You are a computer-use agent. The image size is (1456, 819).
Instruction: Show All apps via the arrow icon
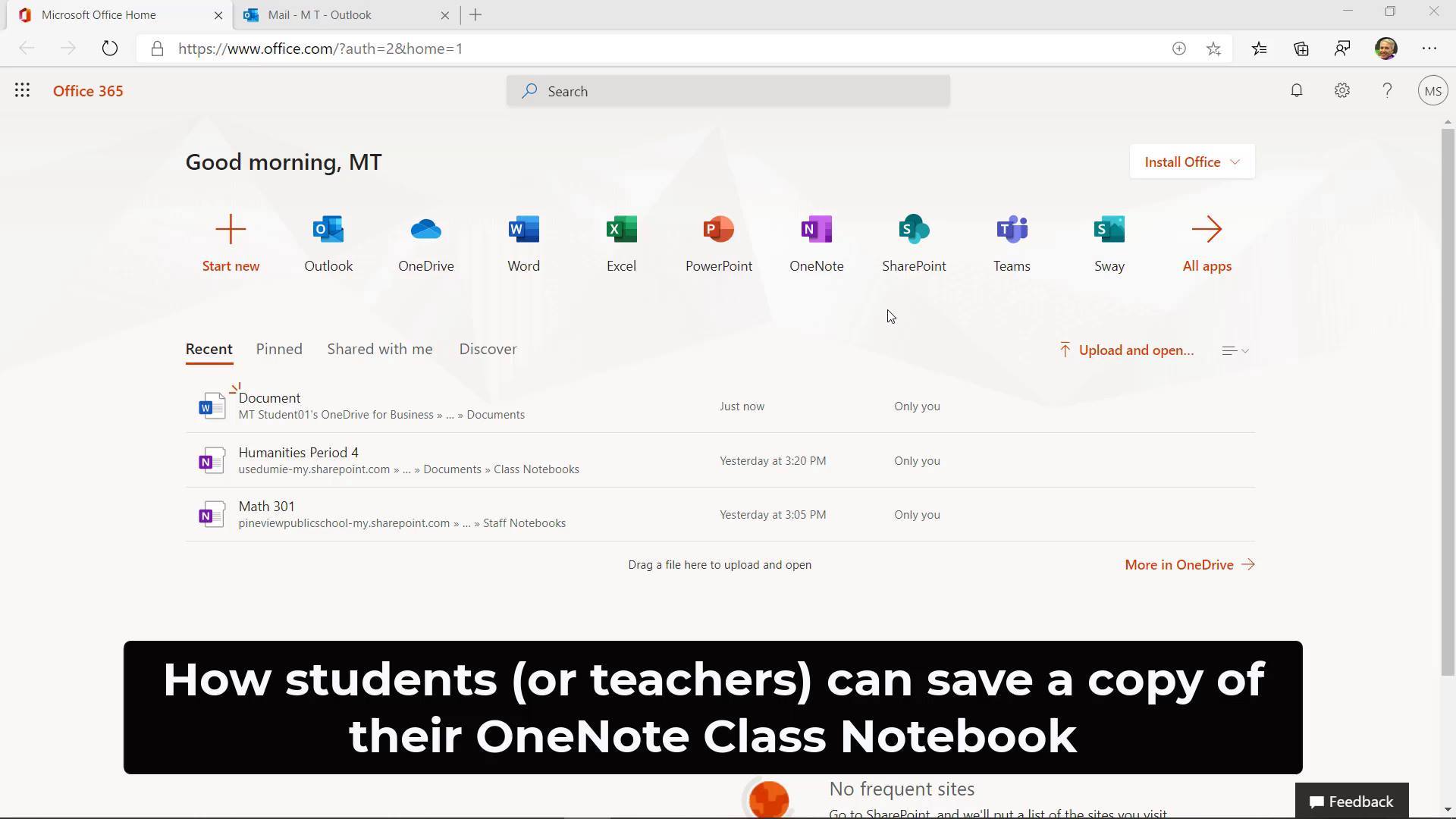pyautogui.click(x=1207, y=229)
